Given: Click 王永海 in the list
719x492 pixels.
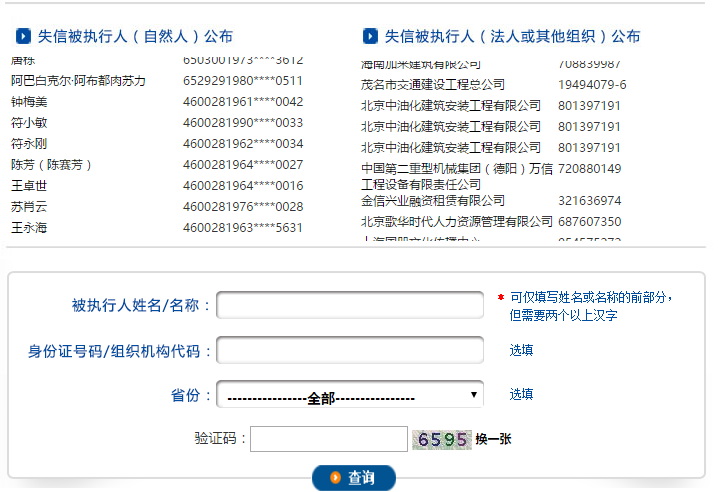Looking at the screenshot, I should pos(29,227).
